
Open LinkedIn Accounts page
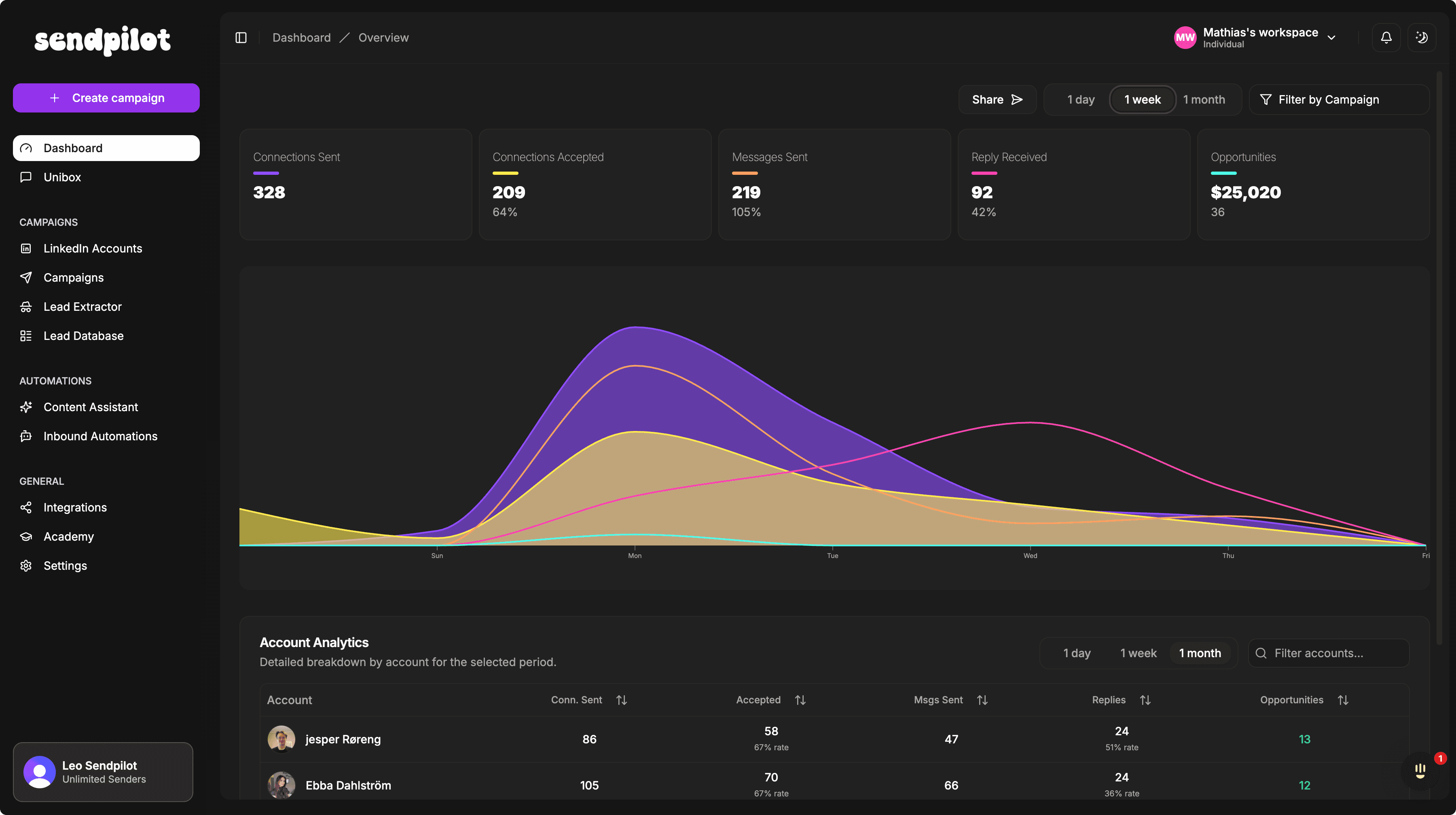pyautogui.click(x=93, y=248)
